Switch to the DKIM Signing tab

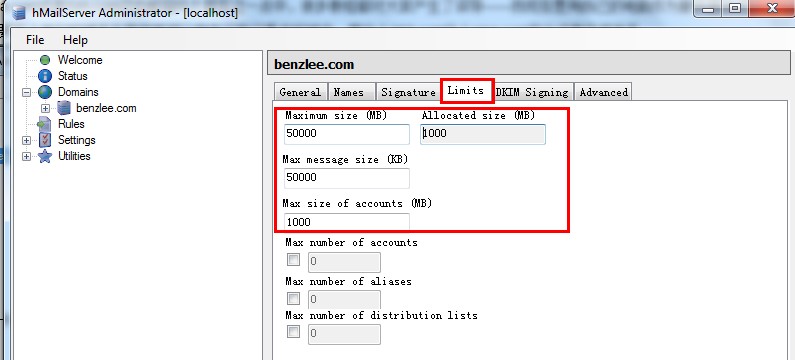pyautogui.click(x=533, y=92)
